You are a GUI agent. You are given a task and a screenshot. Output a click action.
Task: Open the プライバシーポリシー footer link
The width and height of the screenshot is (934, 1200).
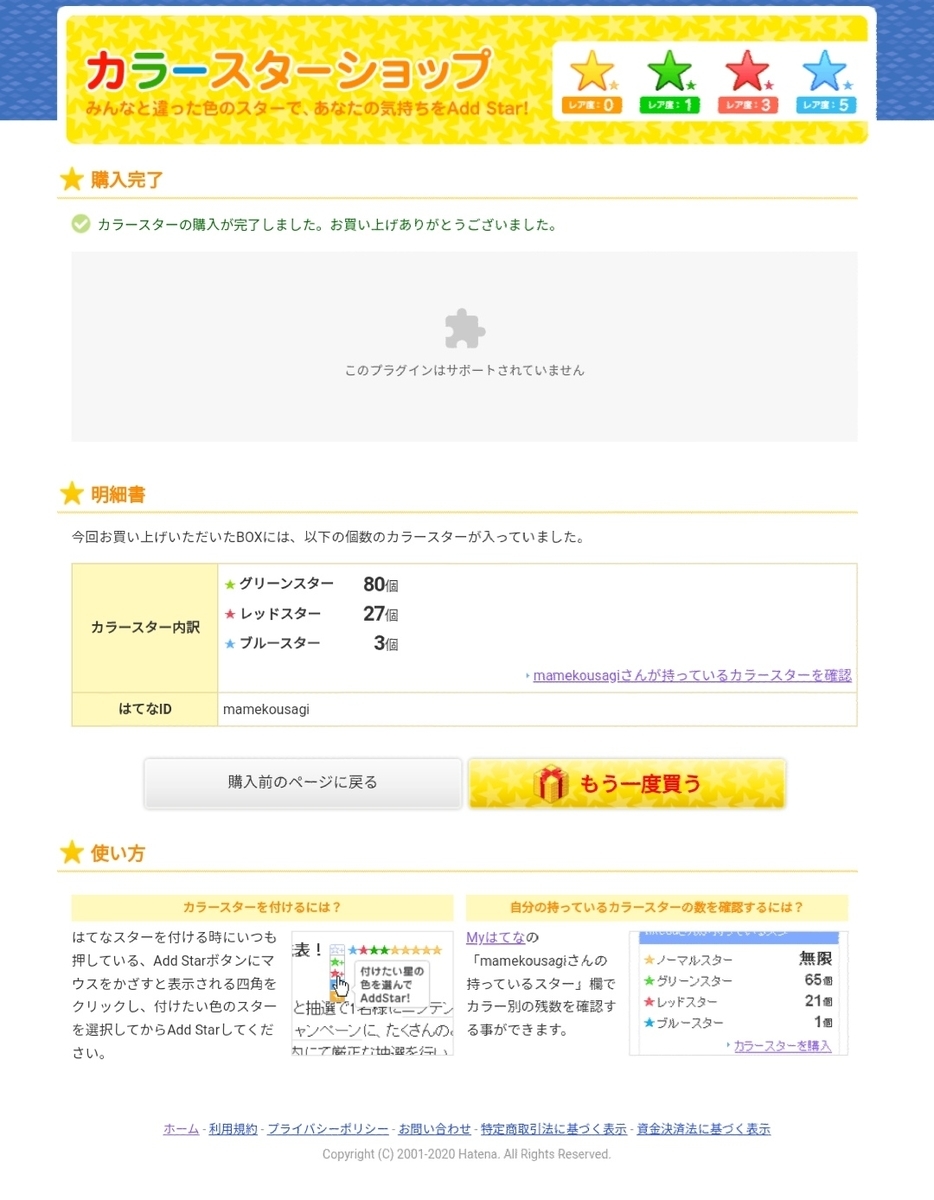(x=328, y=1128)
